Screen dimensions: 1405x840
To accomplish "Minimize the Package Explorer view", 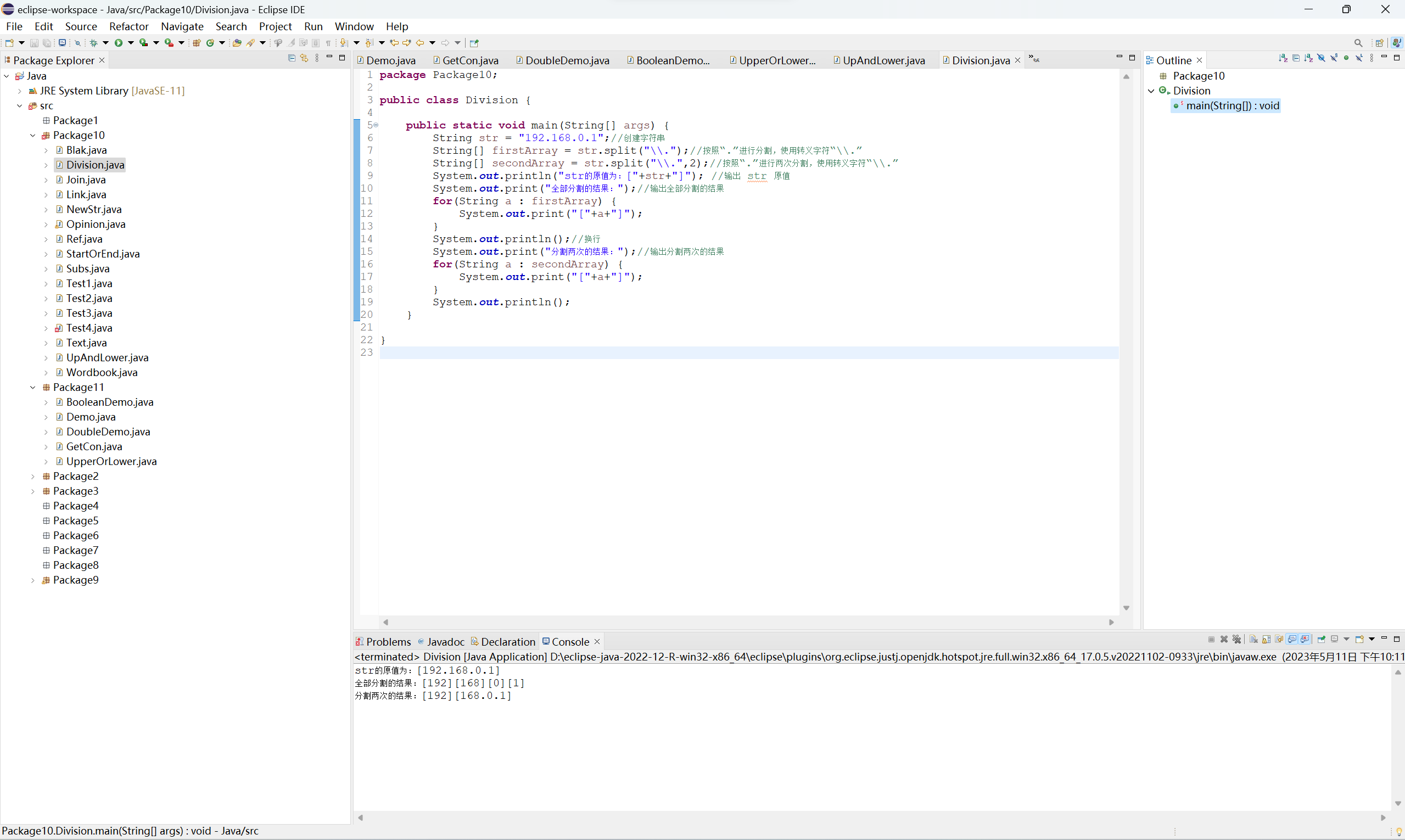I will (x=329, y=57).
